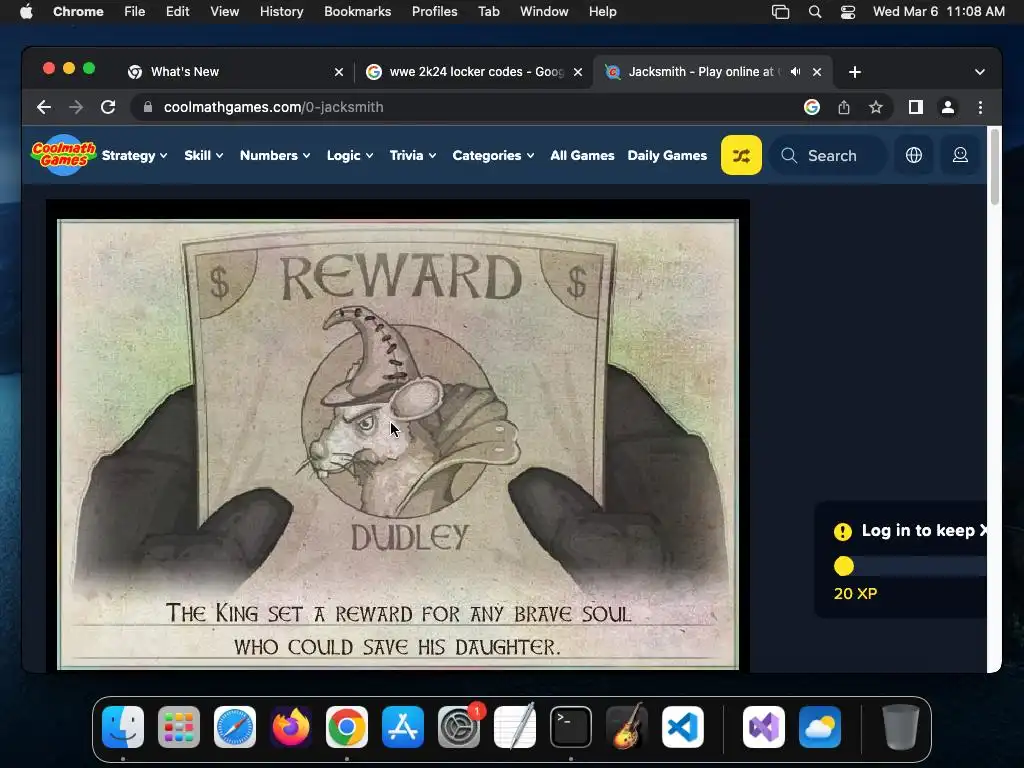Expand the Strategy dropdown menu
This screenshot has height=768, width=1024.
pyautogui.click(x=135, y=155)
